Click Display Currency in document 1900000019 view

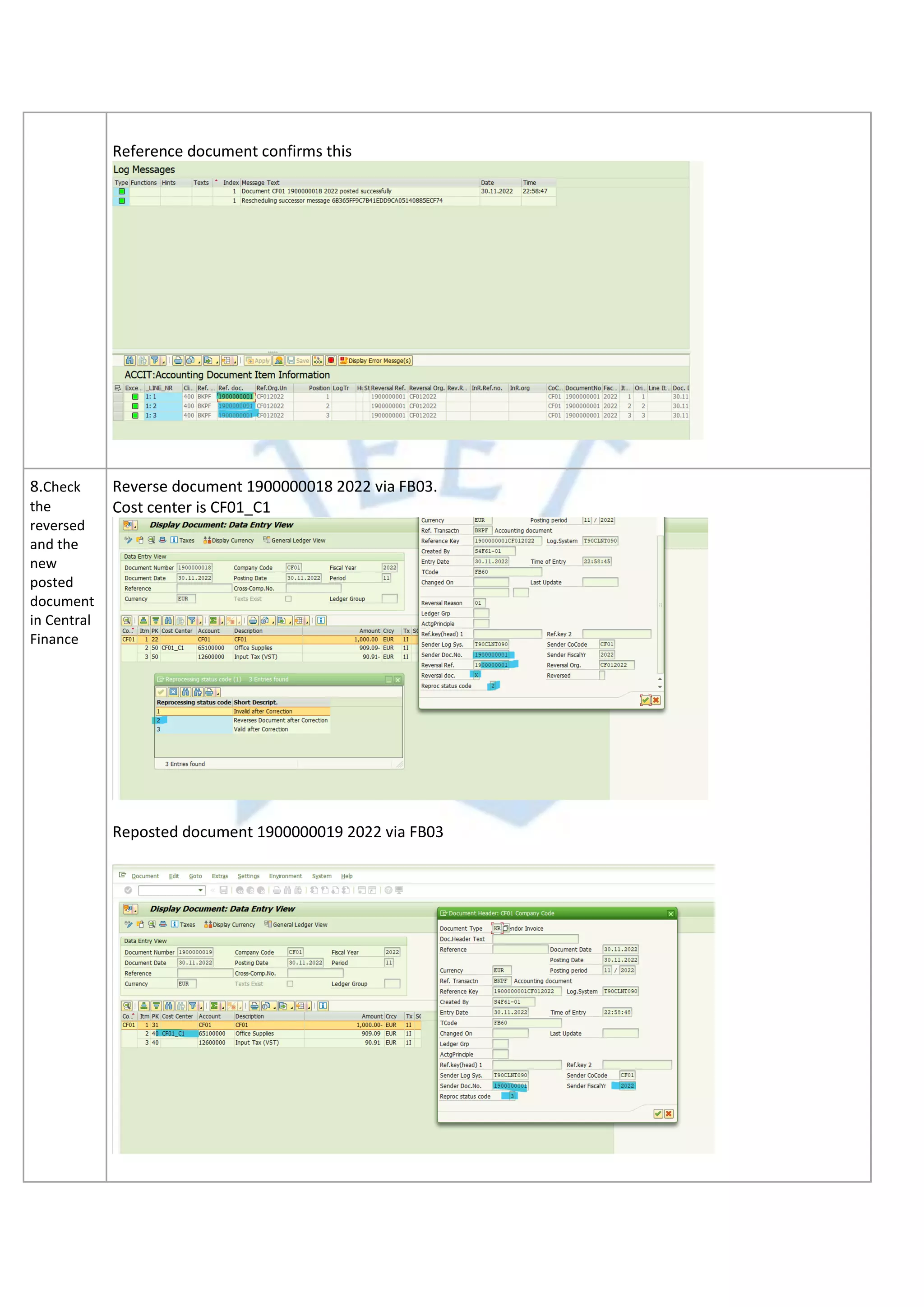point(230,924)
